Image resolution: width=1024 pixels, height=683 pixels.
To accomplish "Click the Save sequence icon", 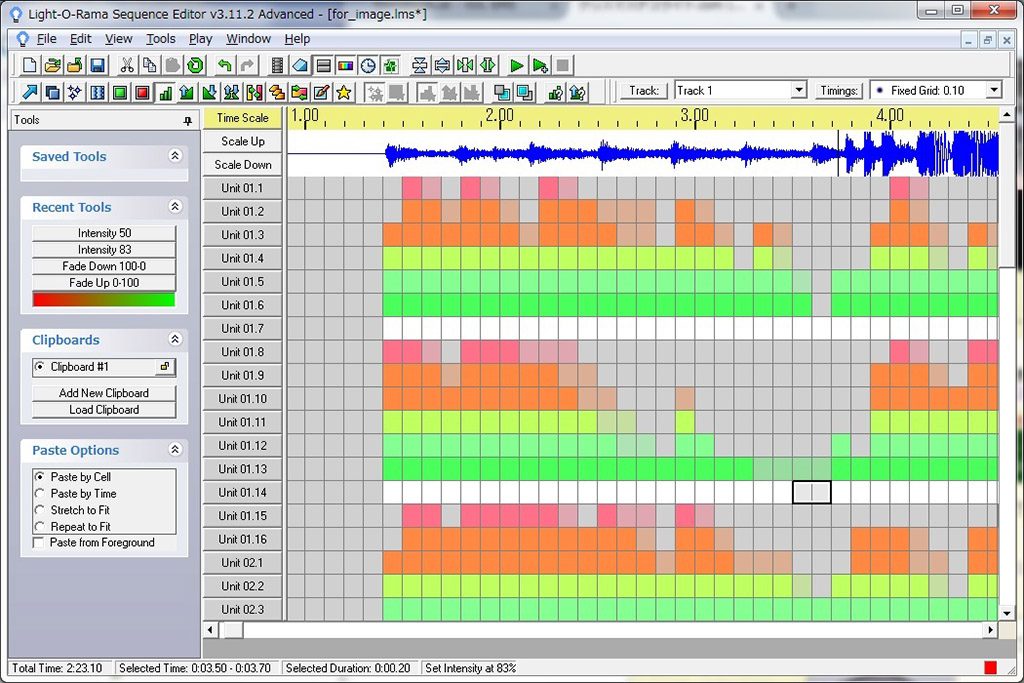I will [98, 66].
